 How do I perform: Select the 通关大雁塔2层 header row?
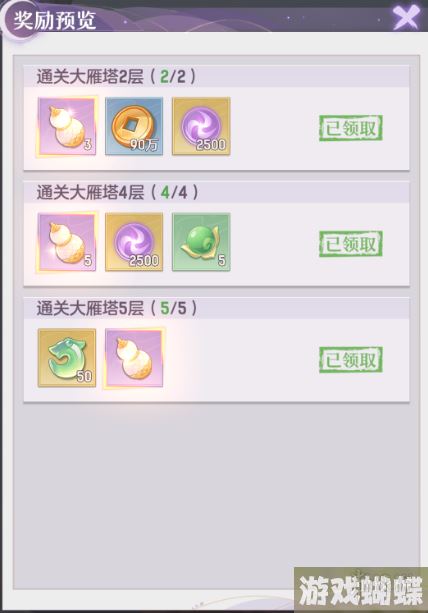217,76
